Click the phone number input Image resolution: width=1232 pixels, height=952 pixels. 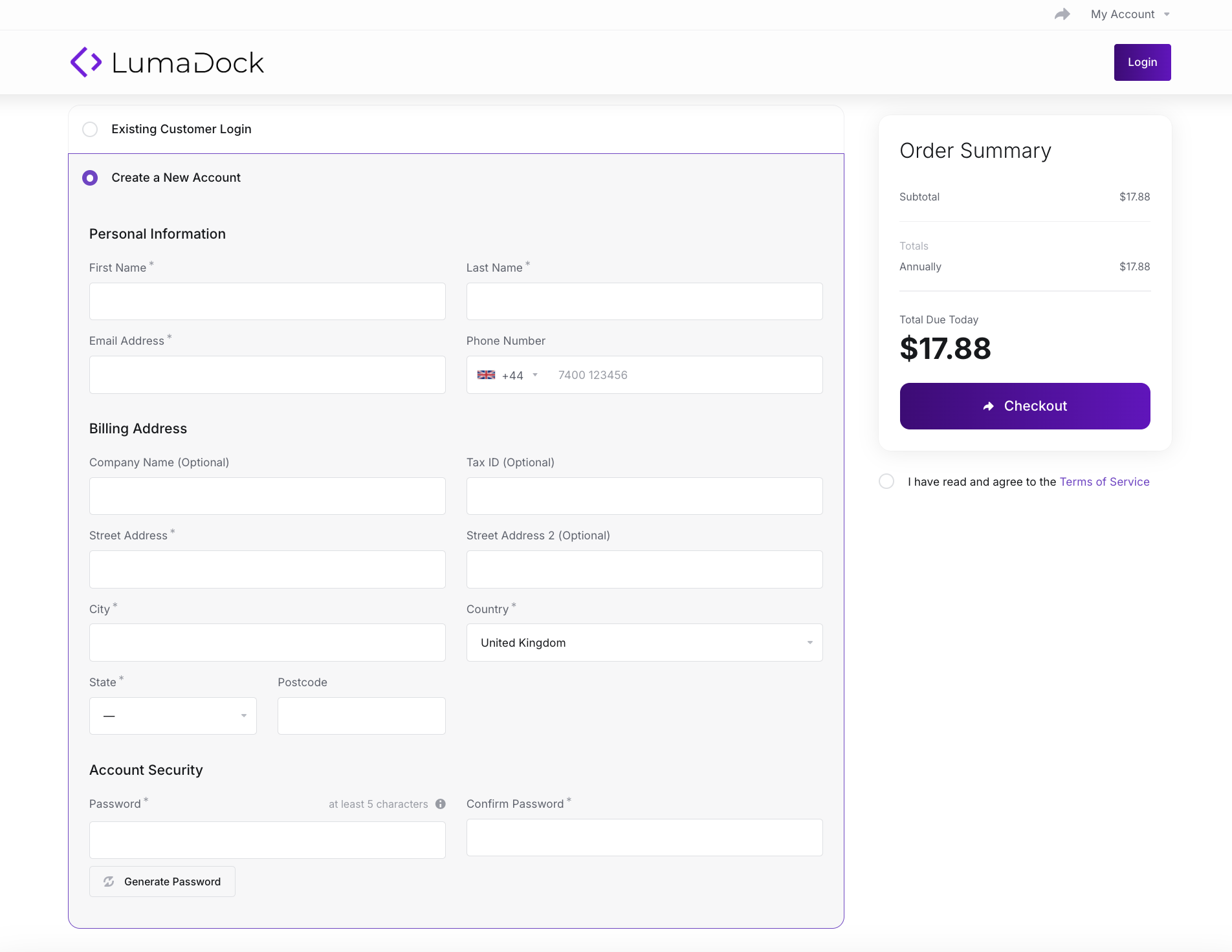[686, 375]
